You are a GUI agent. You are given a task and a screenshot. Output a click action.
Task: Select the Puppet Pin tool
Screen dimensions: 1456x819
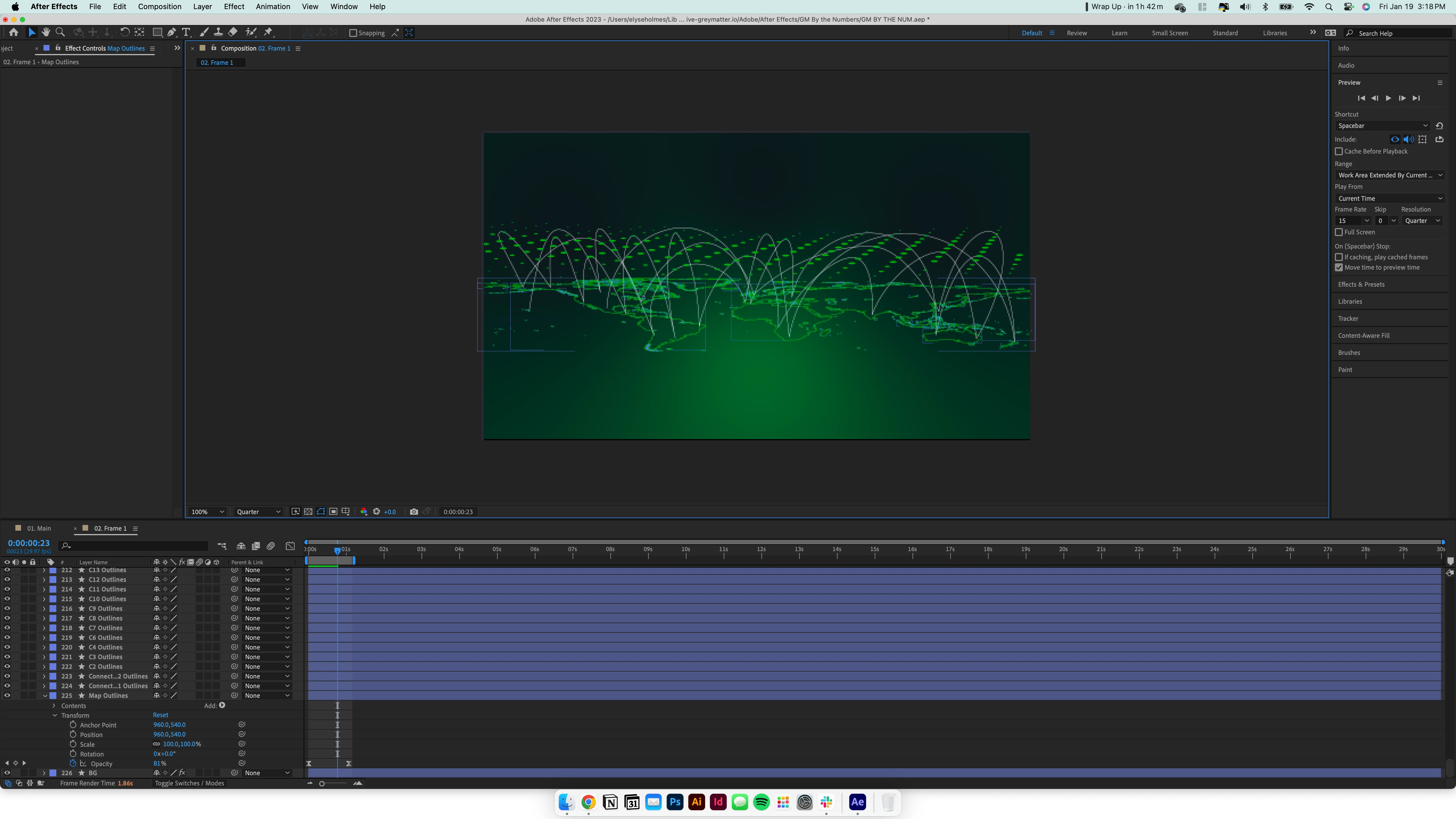coord(269,32)
